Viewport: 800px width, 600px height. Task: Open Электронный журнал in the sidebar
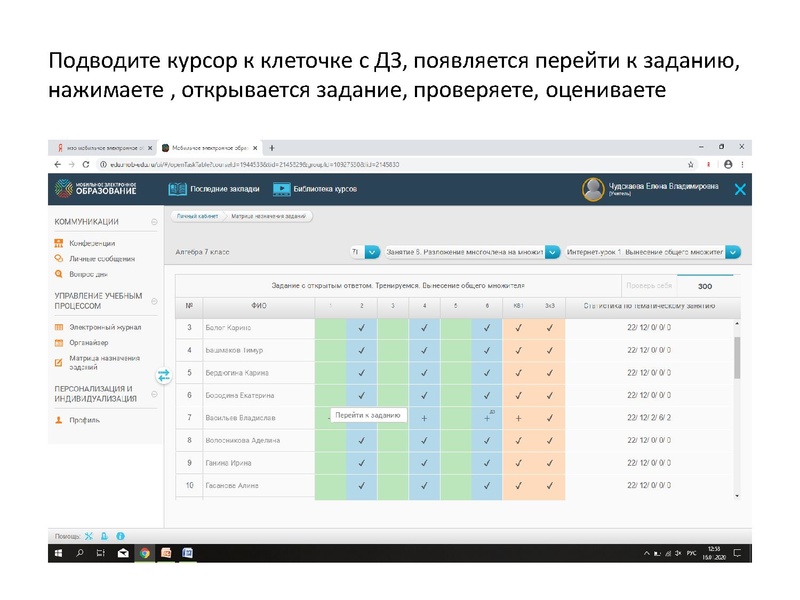tap(105, 327)
